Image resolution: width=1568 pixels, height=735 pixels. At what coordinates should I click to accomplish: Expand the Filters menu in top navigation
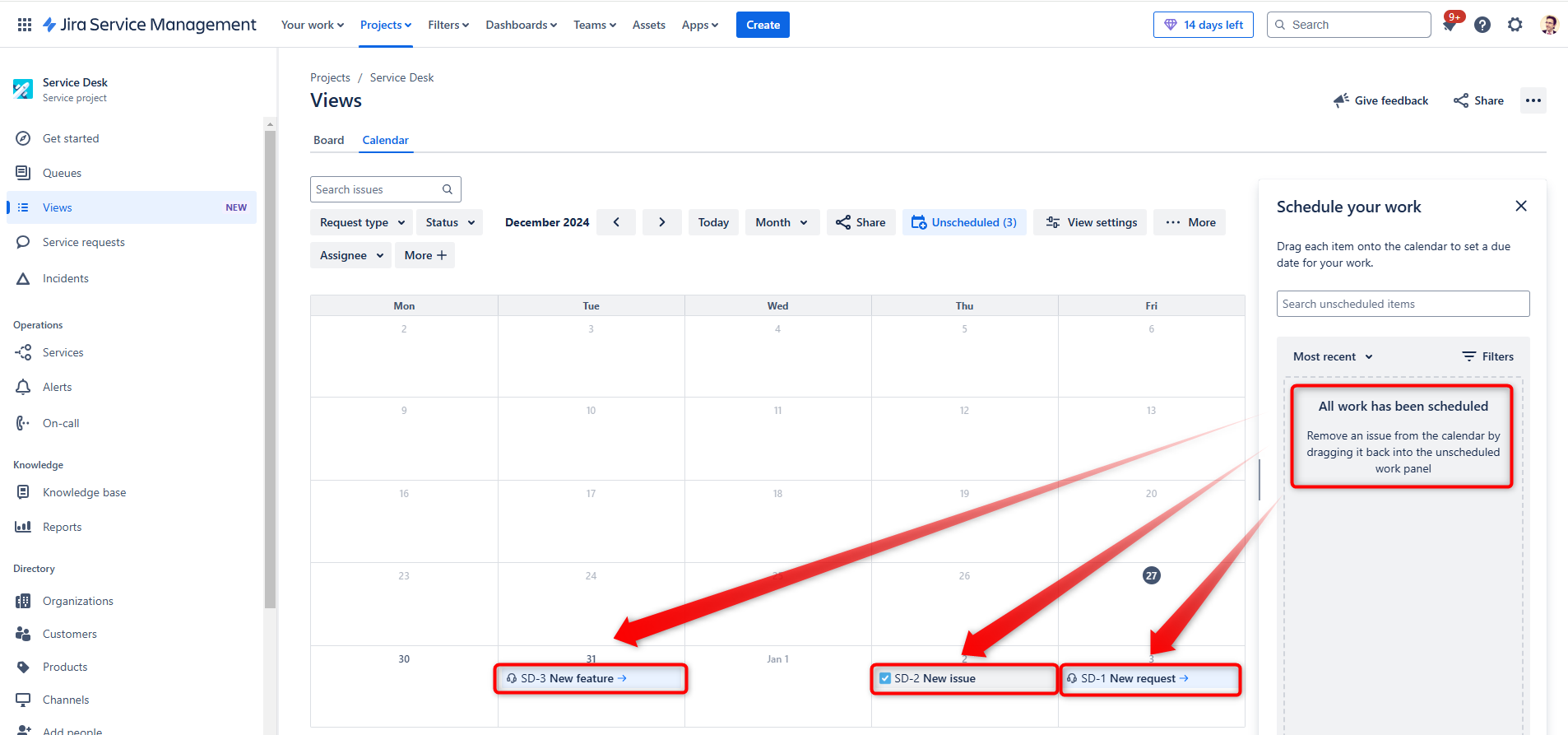point(448,25)
